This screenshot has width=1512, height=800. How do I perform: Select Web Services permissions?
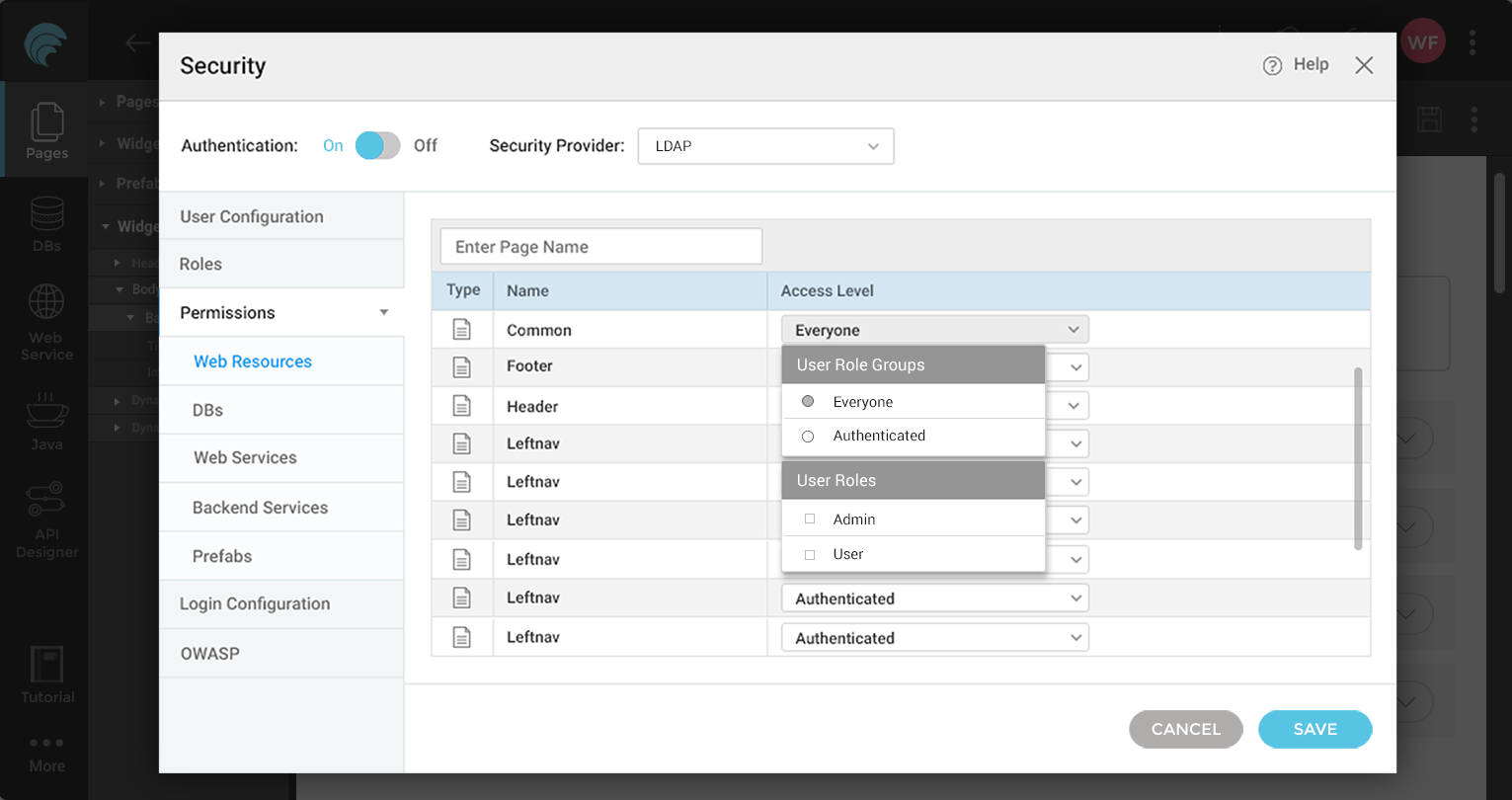coord(281,458)
